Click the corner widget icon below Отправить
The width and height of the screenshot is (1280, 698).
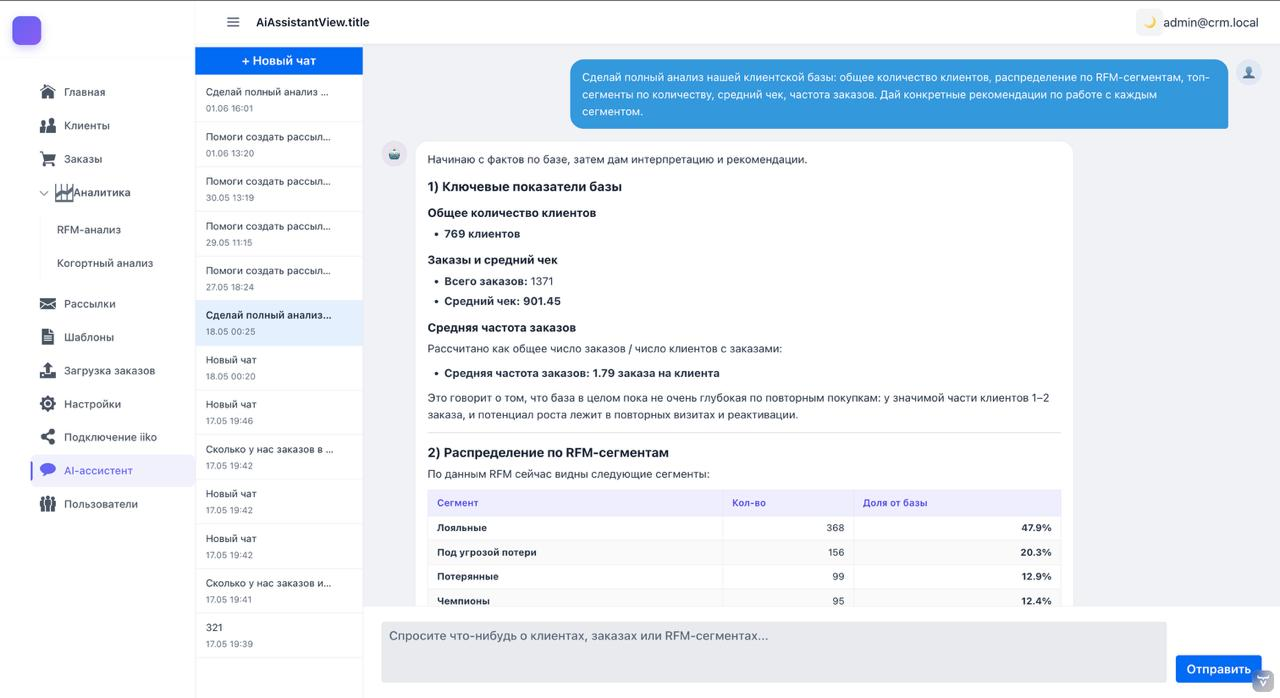click(x=1264, y=682)
